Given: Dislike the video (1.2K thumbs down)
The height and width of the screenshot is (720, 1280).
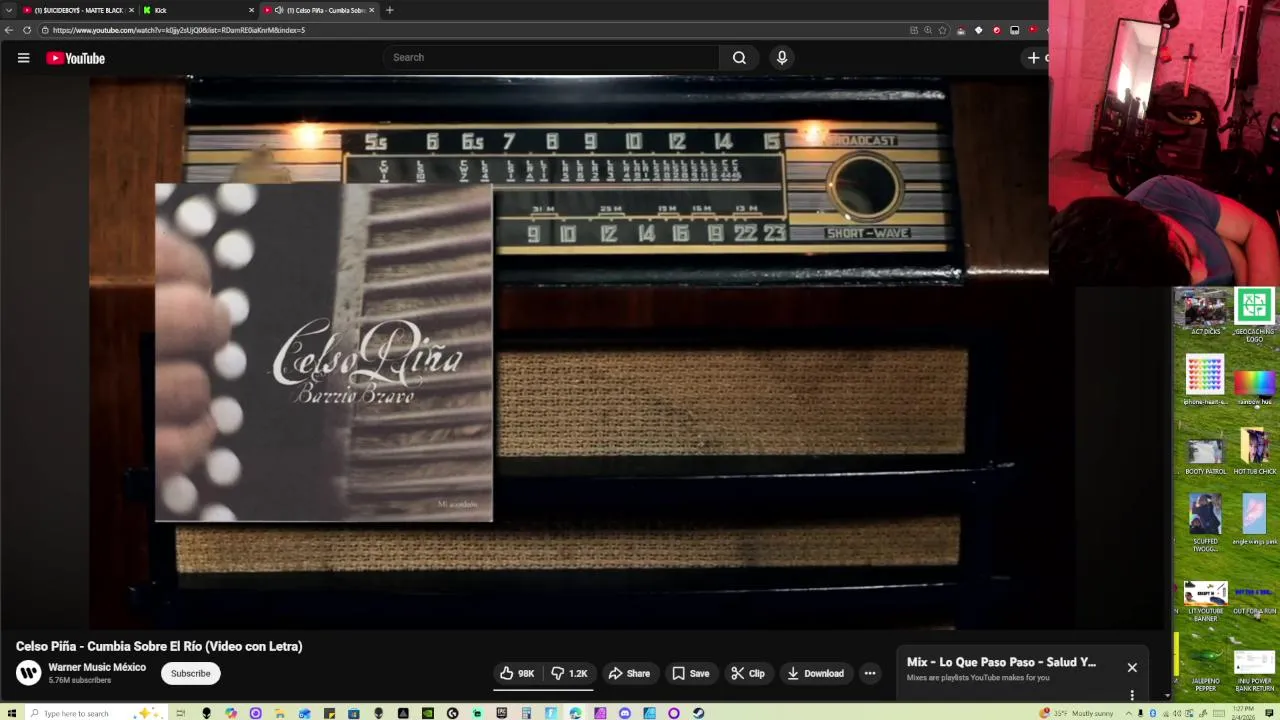Looking at the screenshot, I should click(569, 673).
